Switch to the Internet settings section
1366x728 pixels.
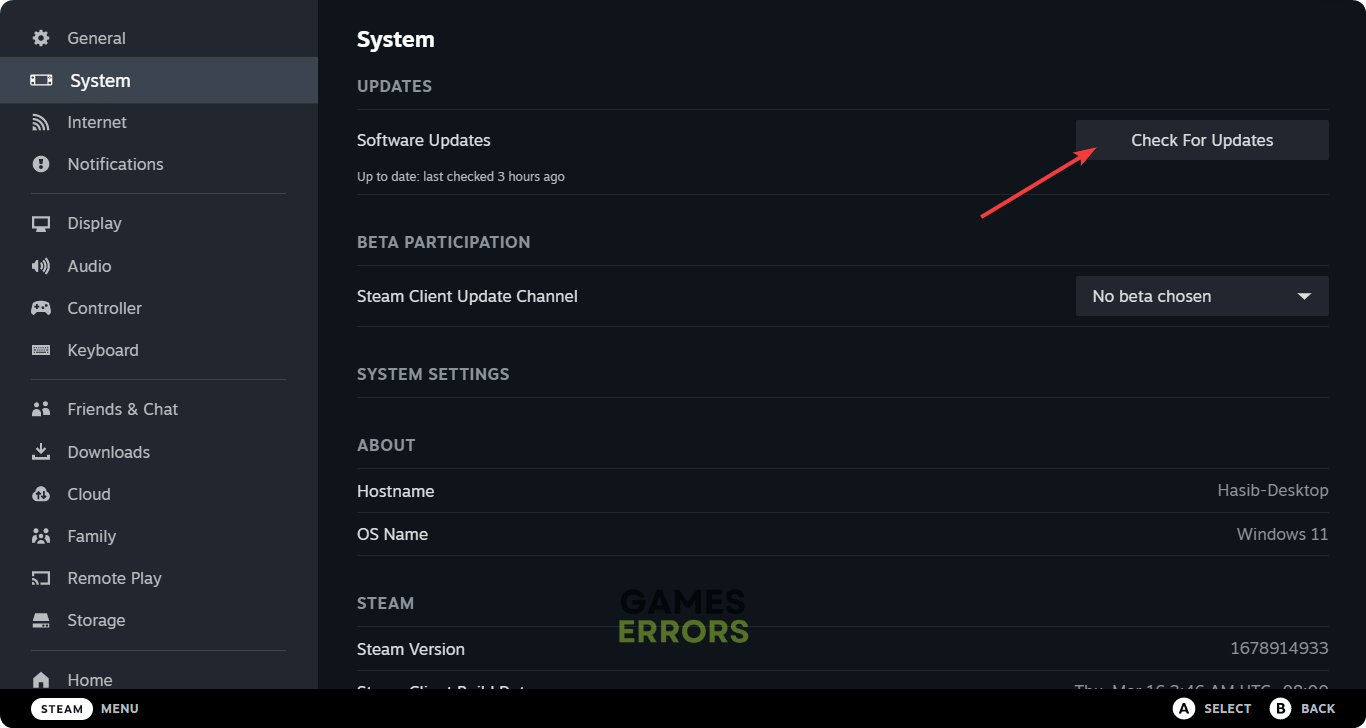96,122
